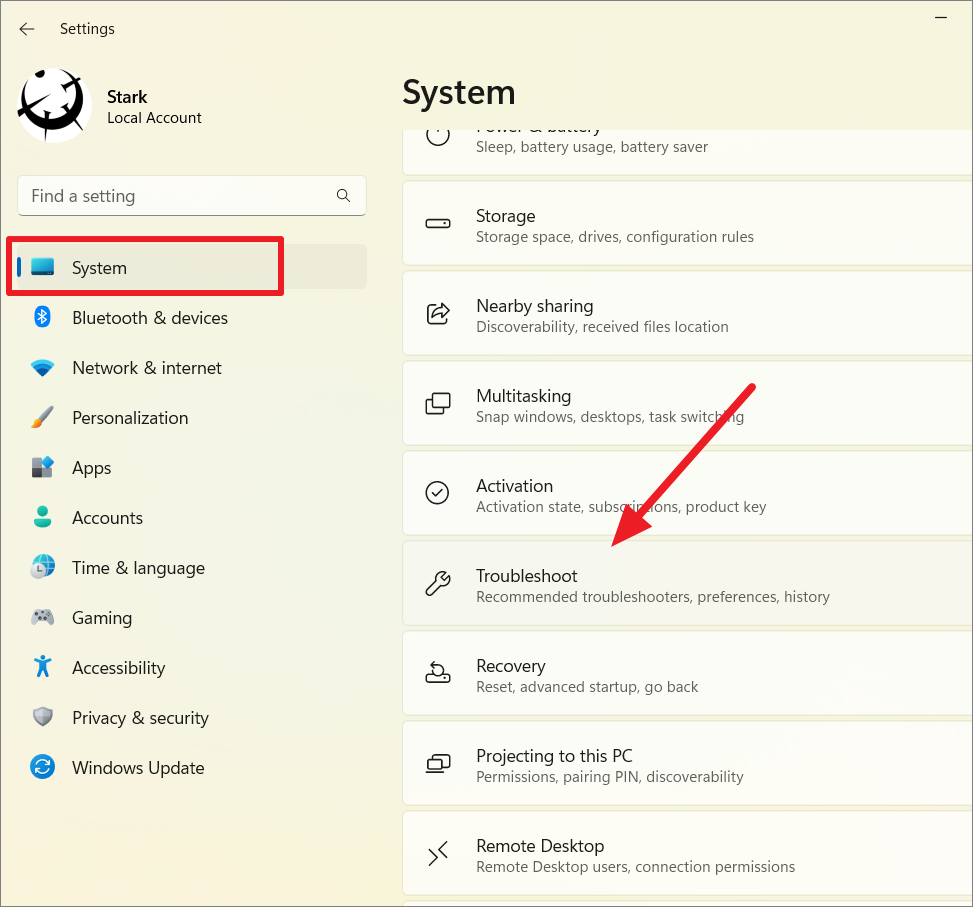This screenshot has width=973, height=907.
Task: Open Windows Update settings
Action: coord(192,768)
